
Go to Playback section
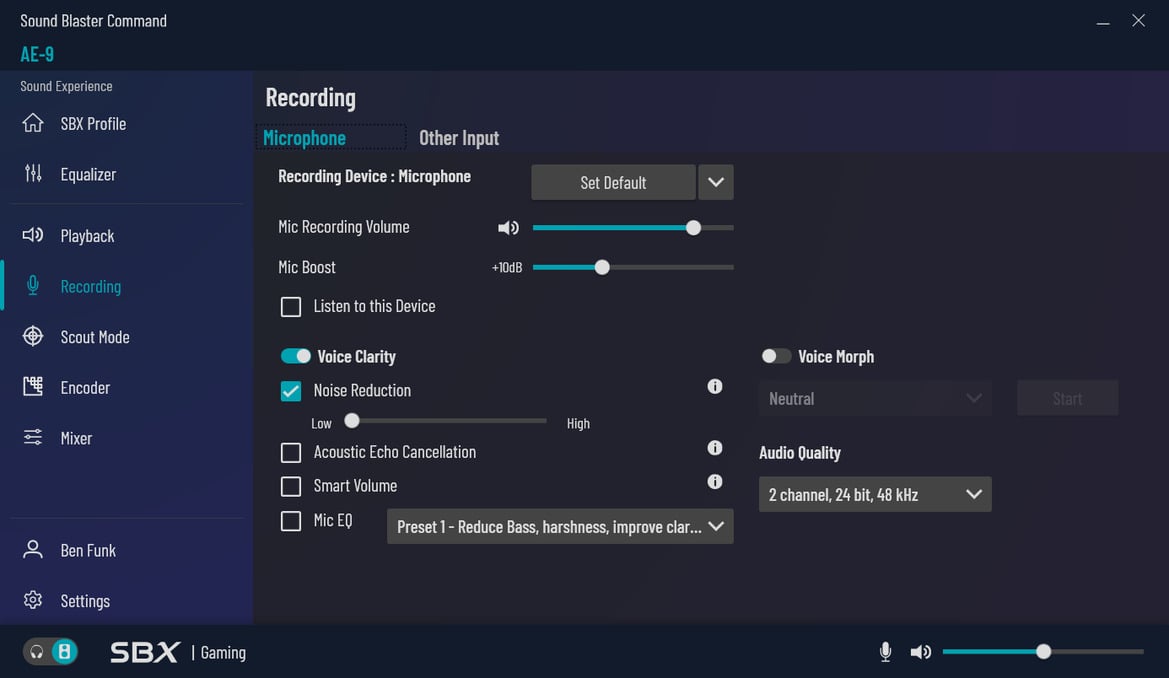(x=87, y=236)
